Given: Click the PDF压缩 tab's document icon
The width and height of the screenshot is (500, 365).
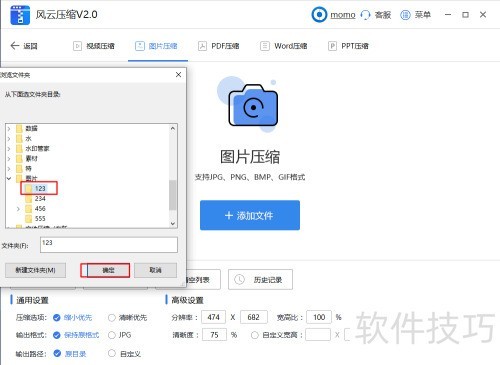Looking at the screenshot, I should tap(202, 46).
